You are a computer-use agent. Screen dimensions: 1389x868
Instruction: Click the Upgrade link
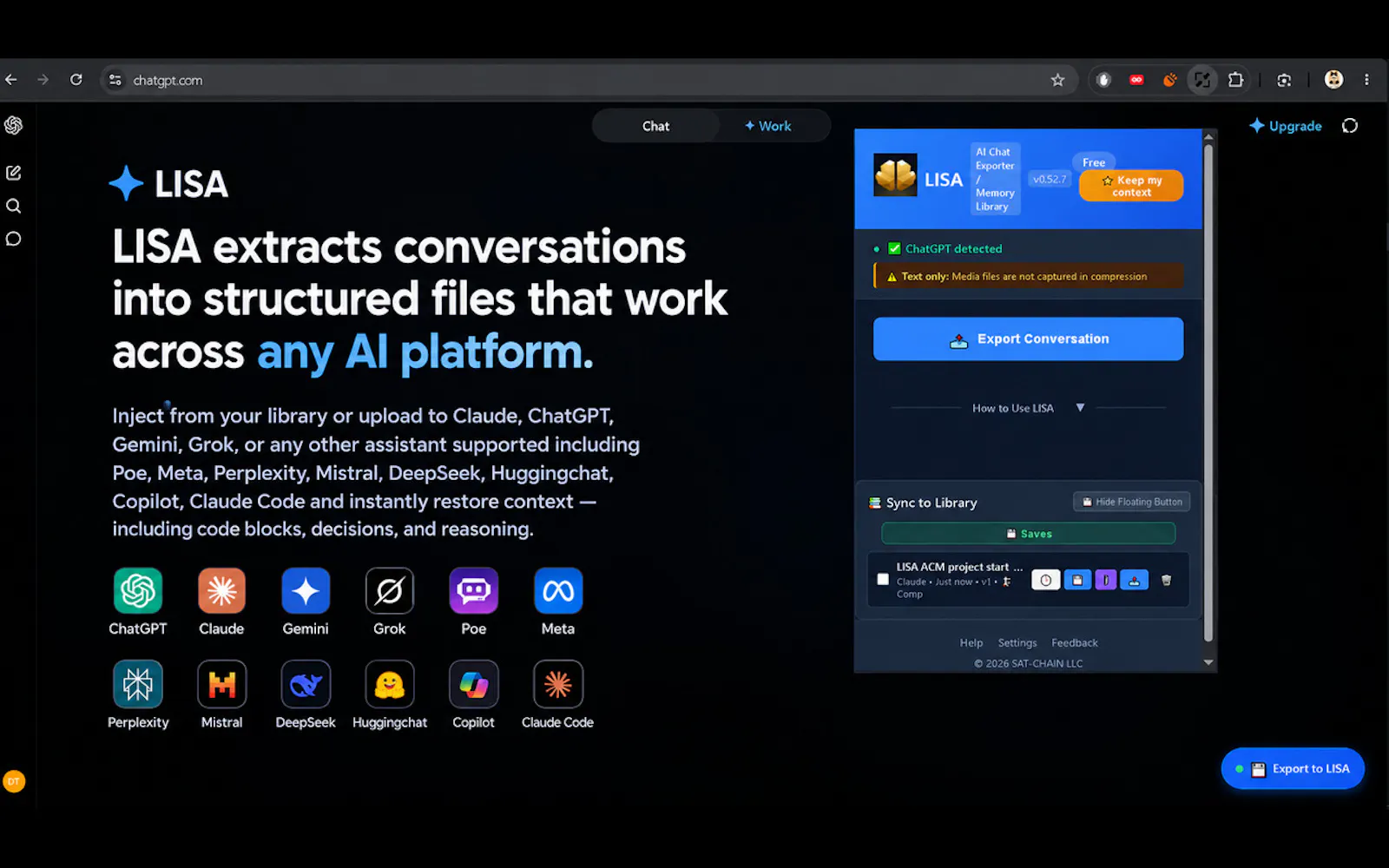click(1286, 126)
